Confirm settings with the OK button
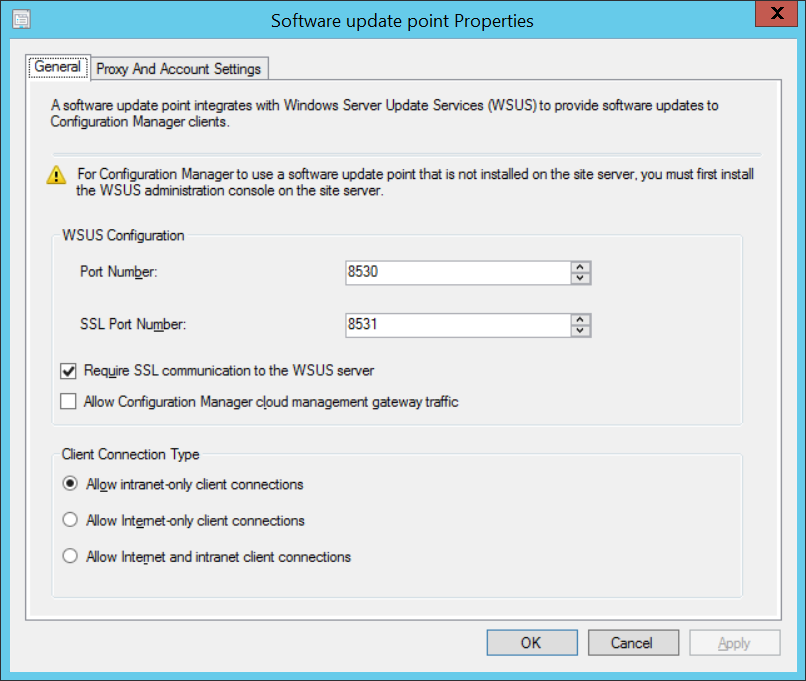 coord(532,642)
